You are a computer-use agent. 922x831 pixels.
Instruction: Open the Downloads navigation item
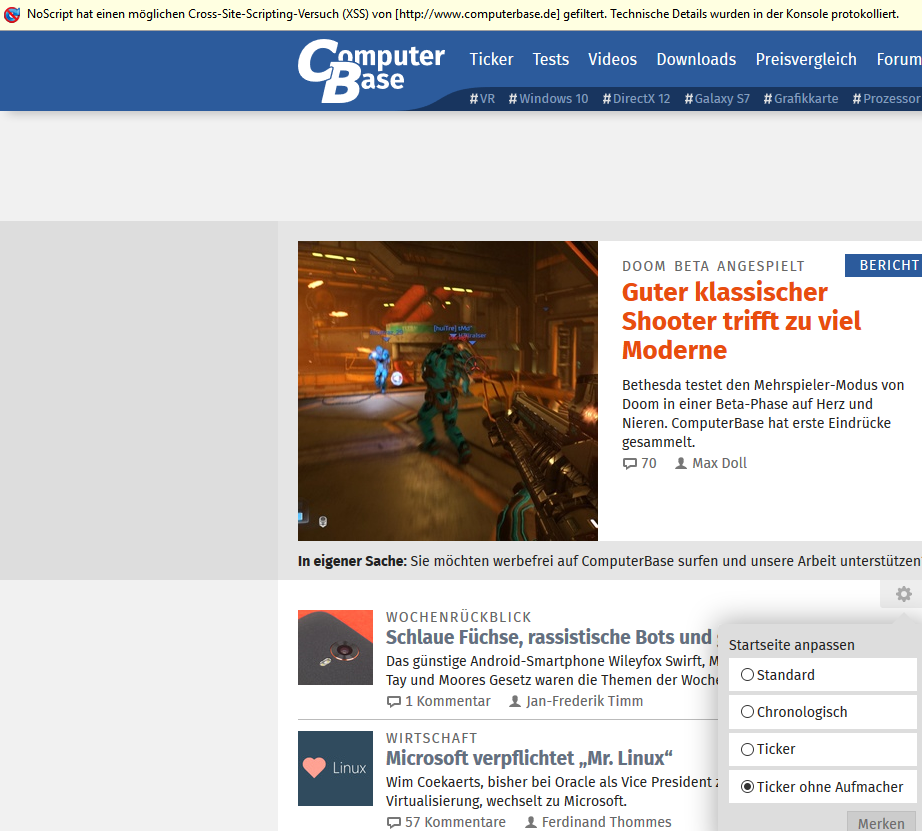(696, 59)
